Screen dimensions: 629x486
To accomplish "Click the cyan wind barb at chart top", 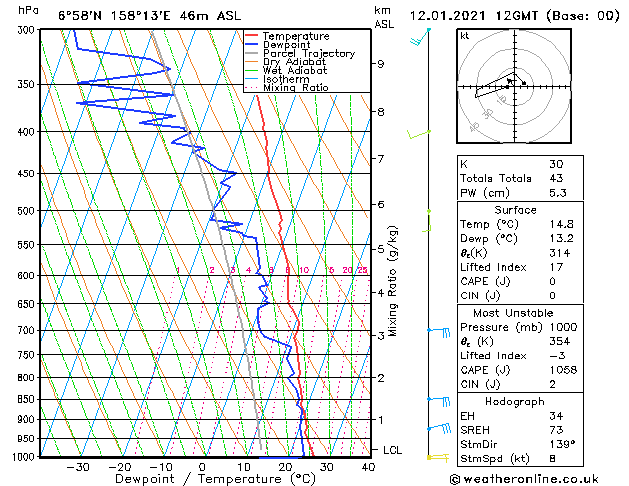I will click(x=420, y=36).
